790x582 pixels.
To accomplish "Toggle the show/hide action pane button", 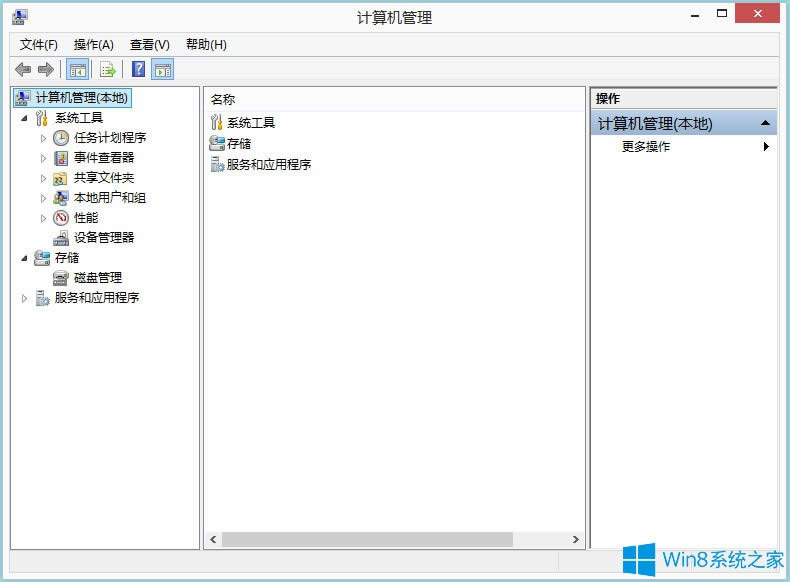I will click(x=163, y=69).
